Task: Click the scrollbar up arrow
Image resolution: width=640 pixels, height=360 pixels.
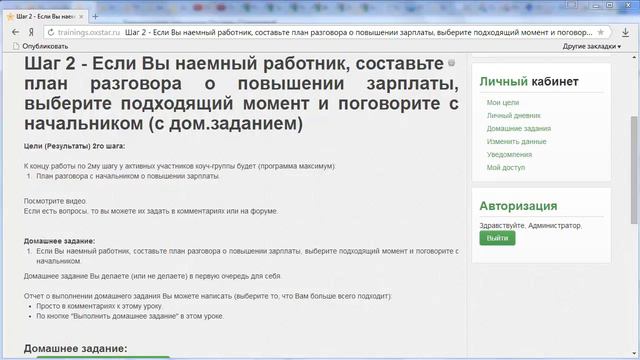Action: (634, 58)
